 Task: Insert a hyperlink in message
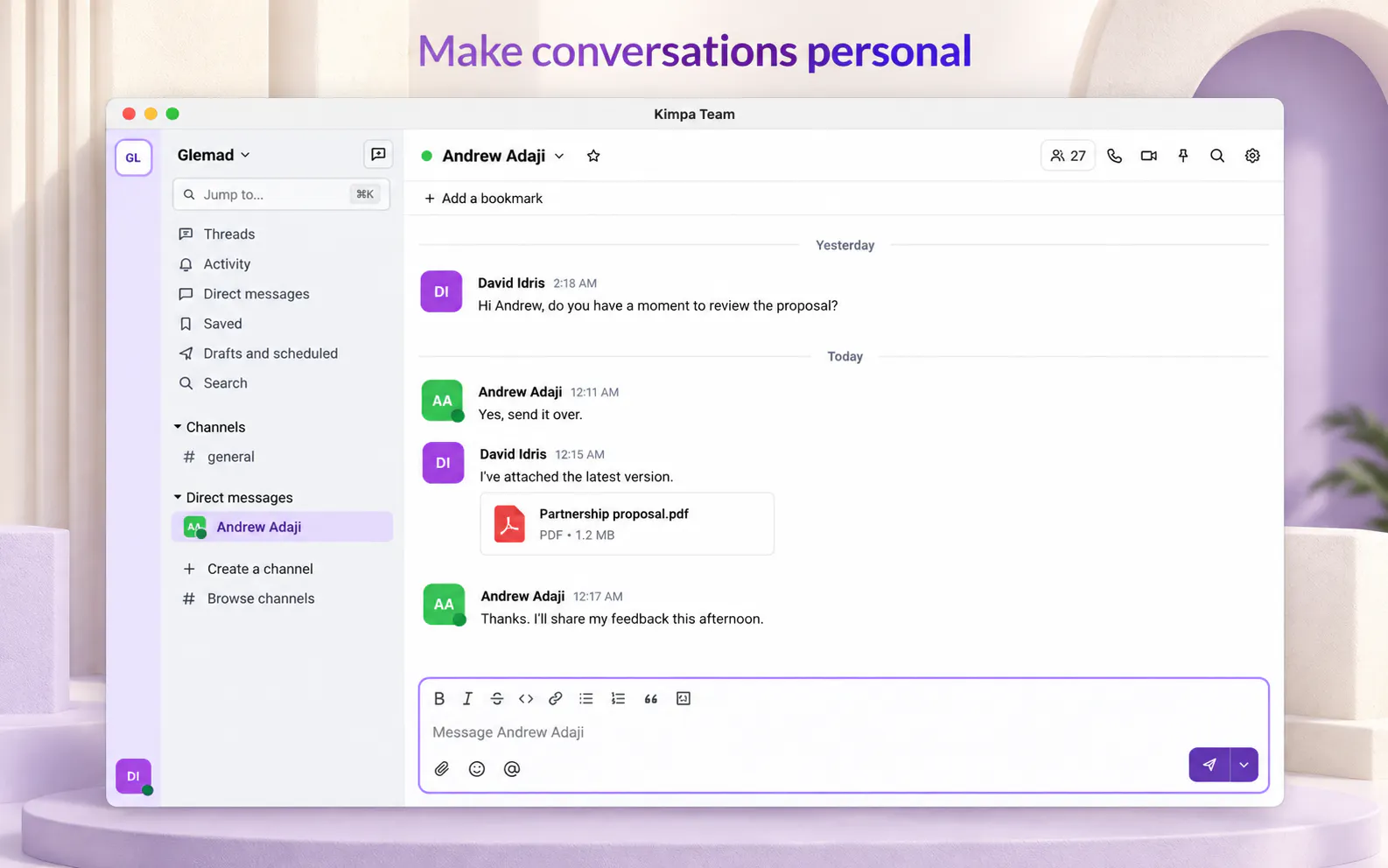click(556, 698)
